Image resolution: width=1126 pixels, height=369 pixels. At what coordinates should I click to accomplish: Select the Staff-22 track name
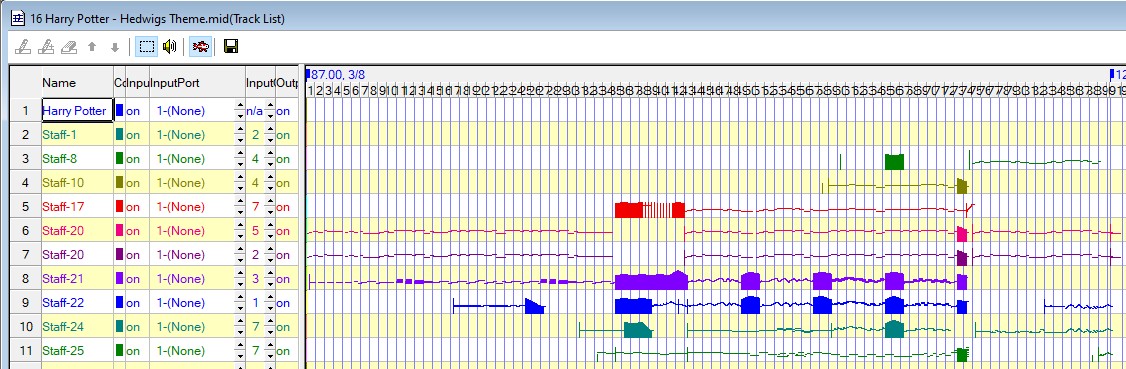62,303
